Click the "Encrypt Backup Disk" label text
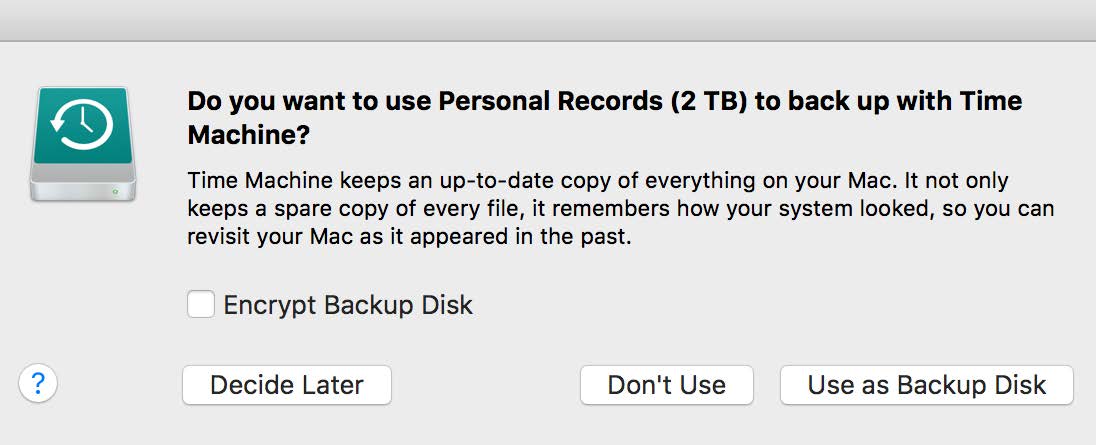The image size is (1096, 445). click(x=348, y=305)
